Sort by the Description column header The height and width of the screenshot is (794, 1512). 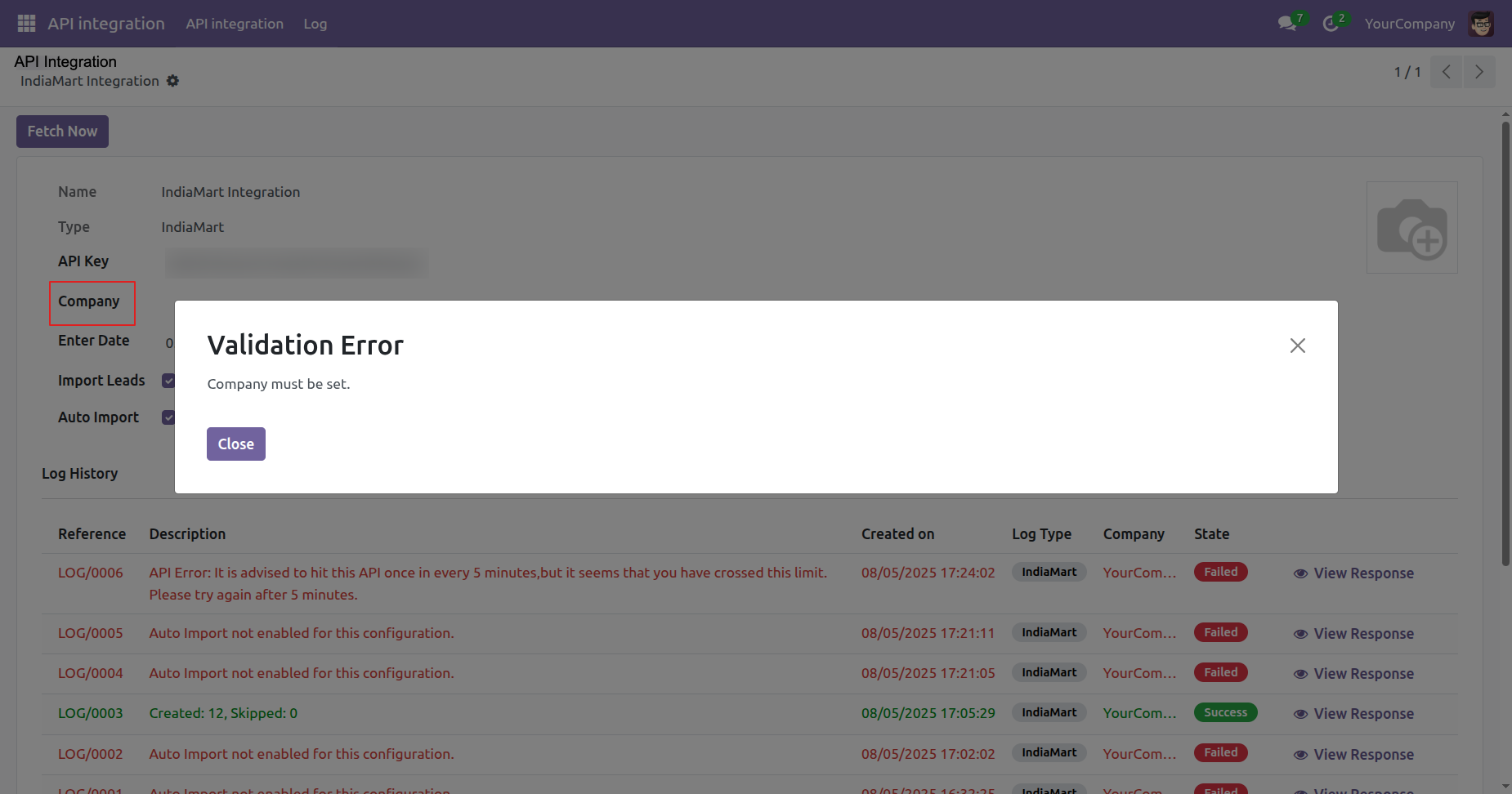tap(187, 534)
